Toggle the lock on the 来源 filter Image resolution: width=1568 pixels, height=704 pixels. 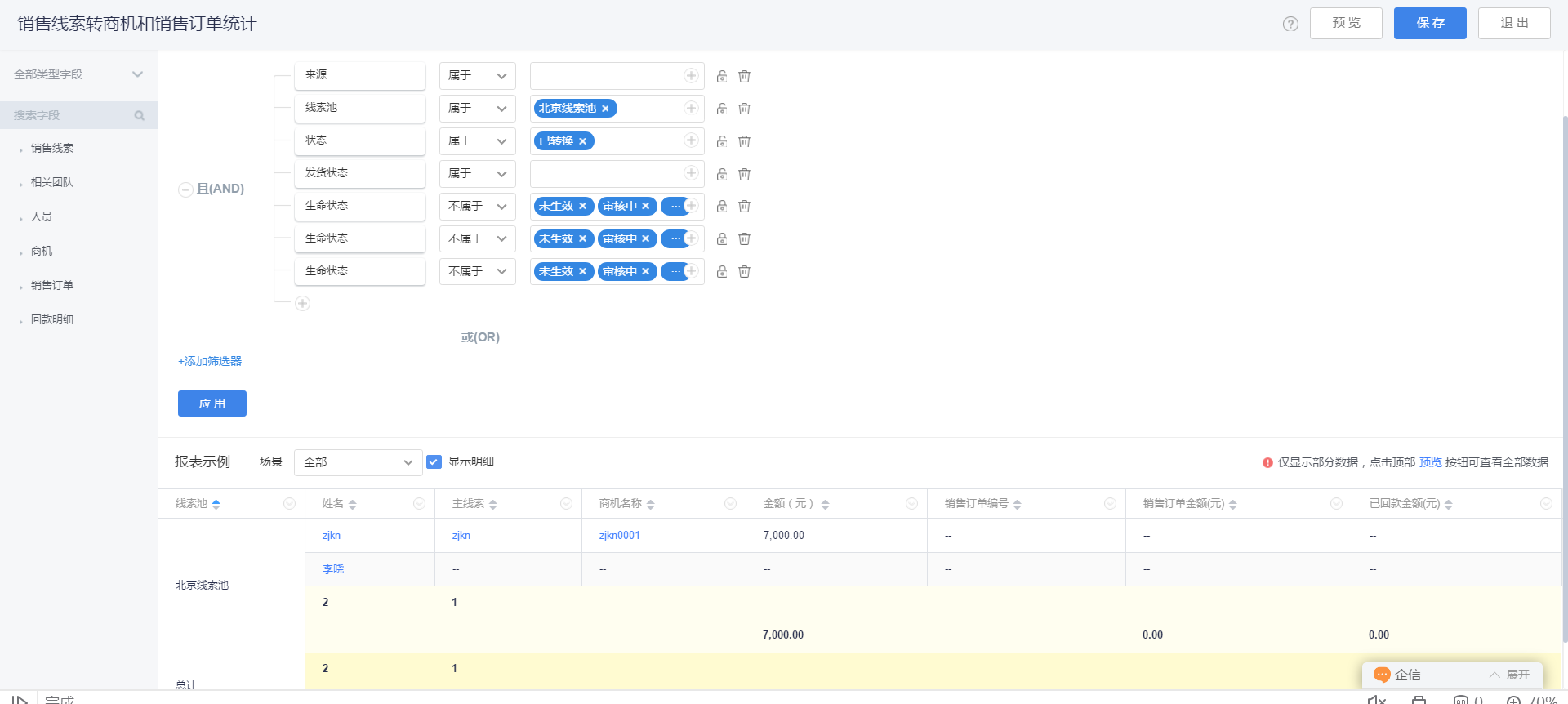(x=722, y=76)
